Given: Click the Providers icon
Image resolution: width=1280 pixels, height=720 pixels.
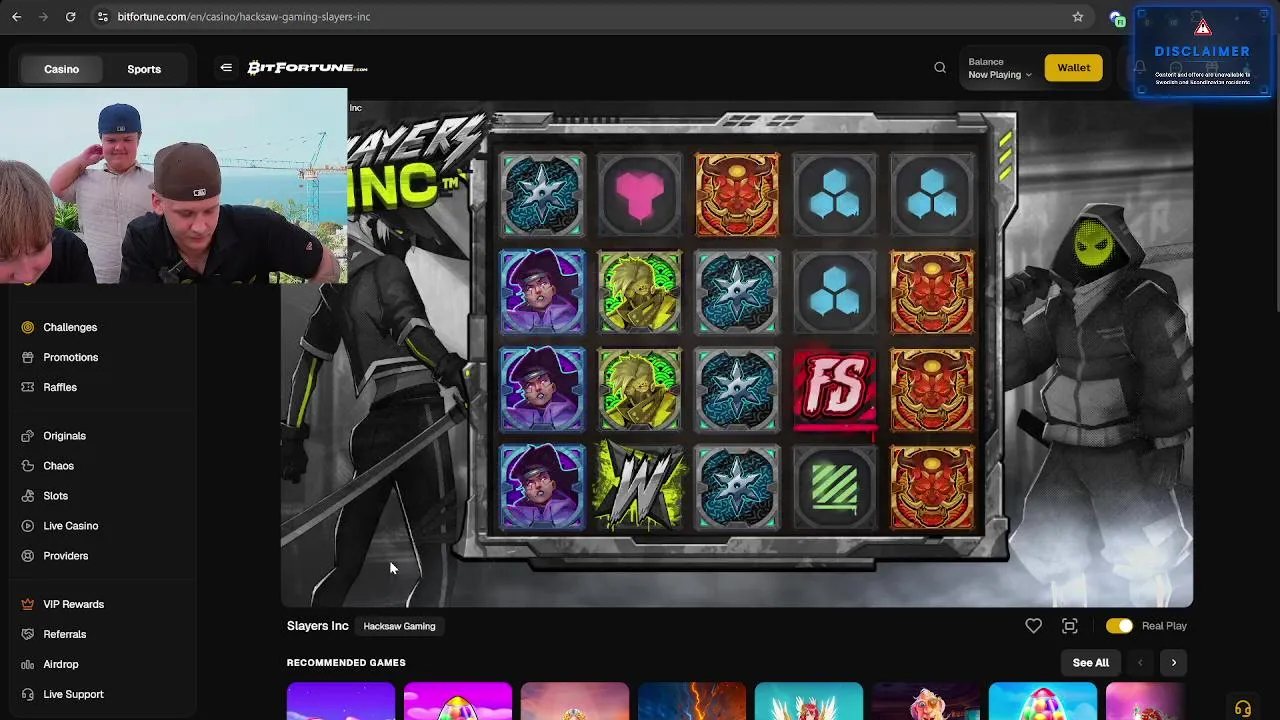Looking at the screenshot, I should 28,556.
